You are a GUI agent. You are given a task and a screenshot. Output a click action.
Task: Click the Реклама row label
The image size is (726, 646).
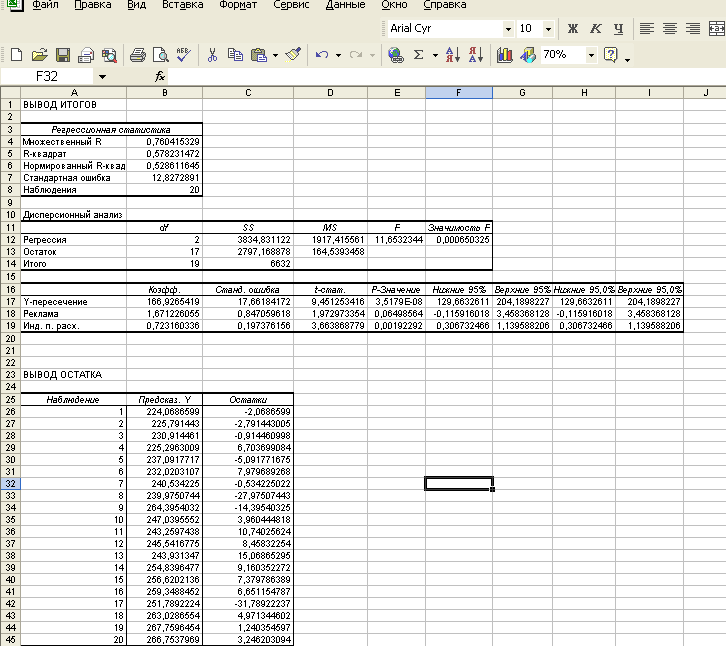73,314
